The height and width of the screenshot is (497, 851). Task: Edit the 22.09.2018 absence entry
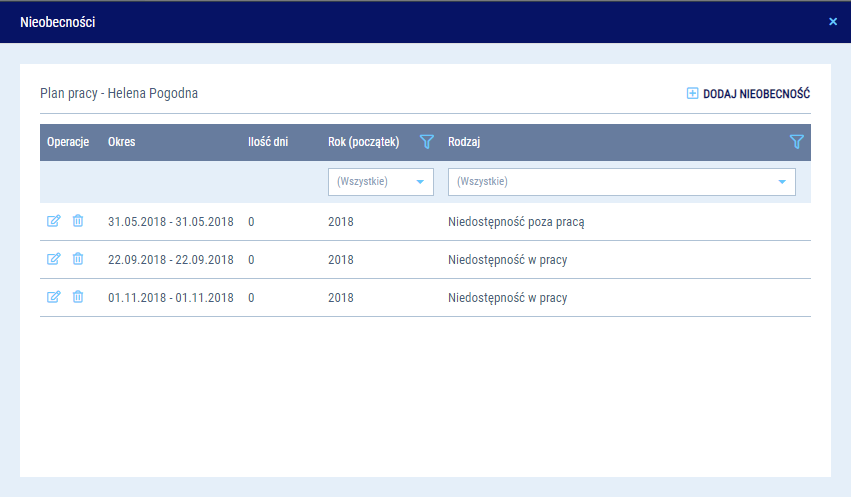(54, 259)
